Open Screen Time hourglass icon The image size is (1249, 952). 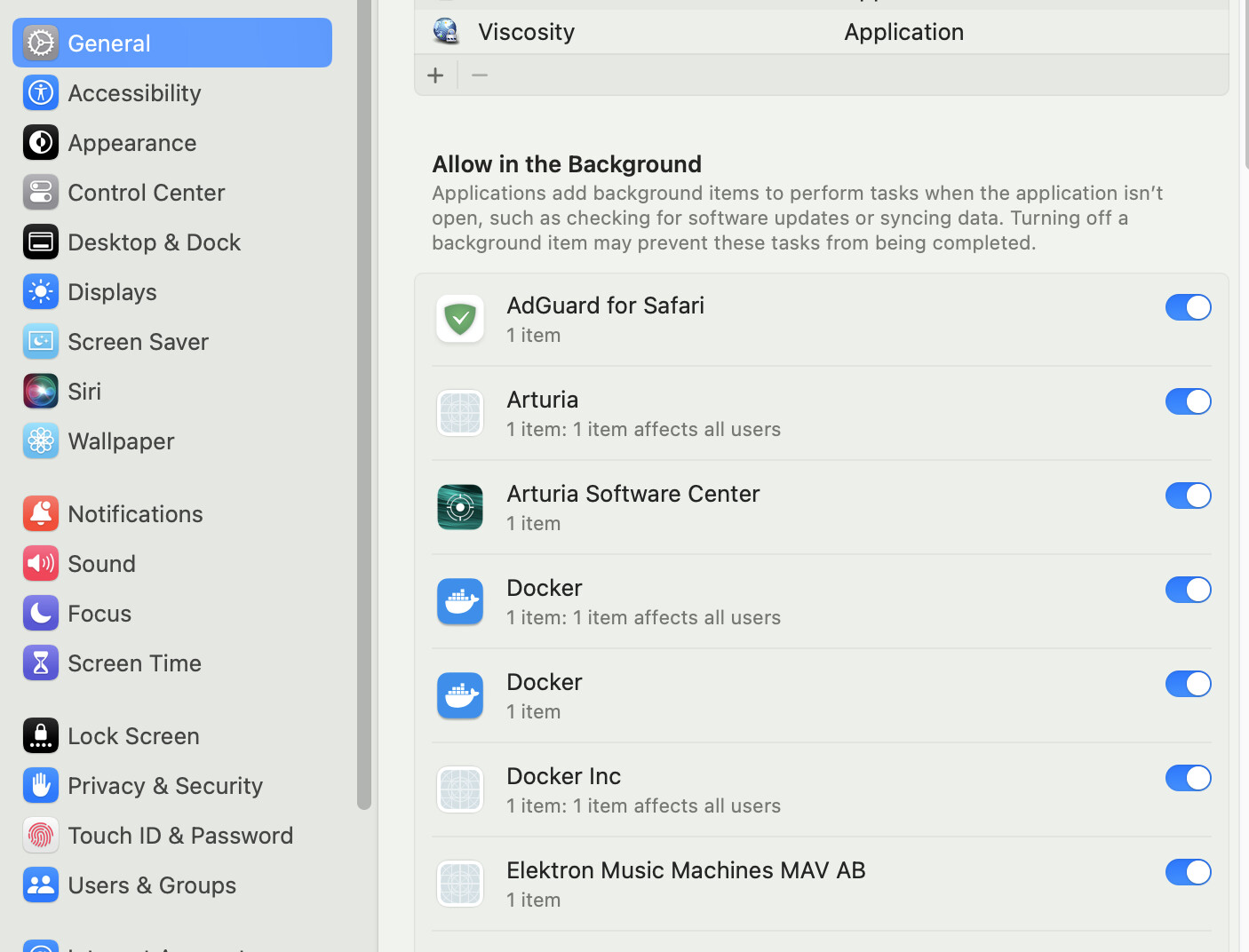(x=40, y=662)
